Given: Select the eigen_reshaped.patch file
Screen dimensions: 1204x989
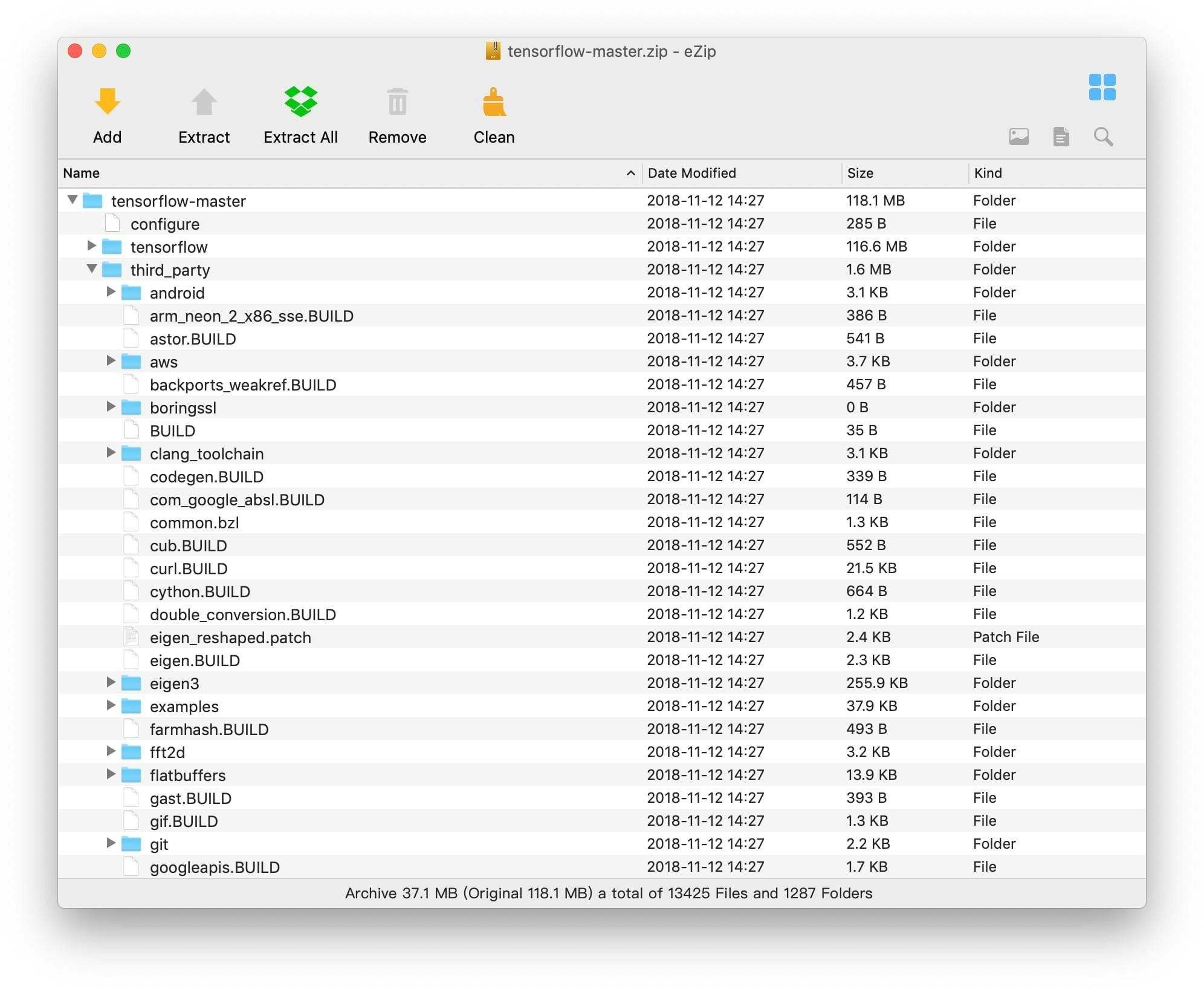Looking at the screenshot, I should 231,637.
